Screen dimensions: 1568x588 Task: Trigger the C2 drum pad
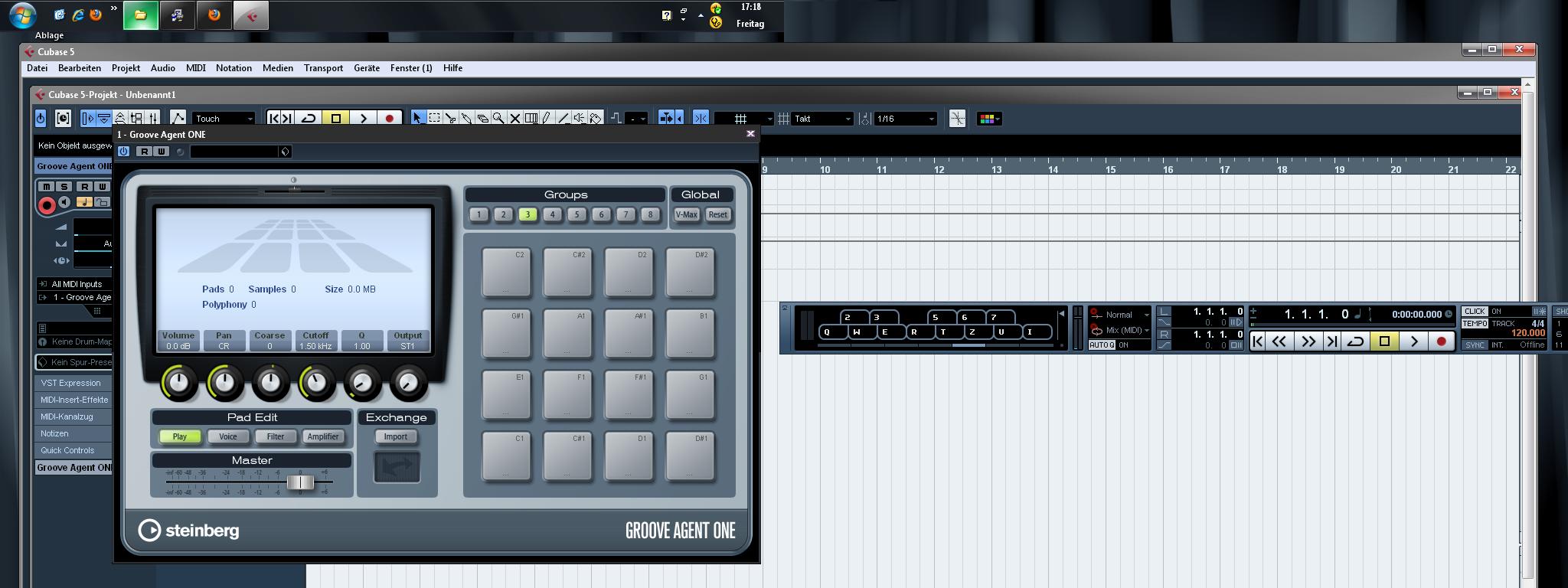(x=506, y=272)
